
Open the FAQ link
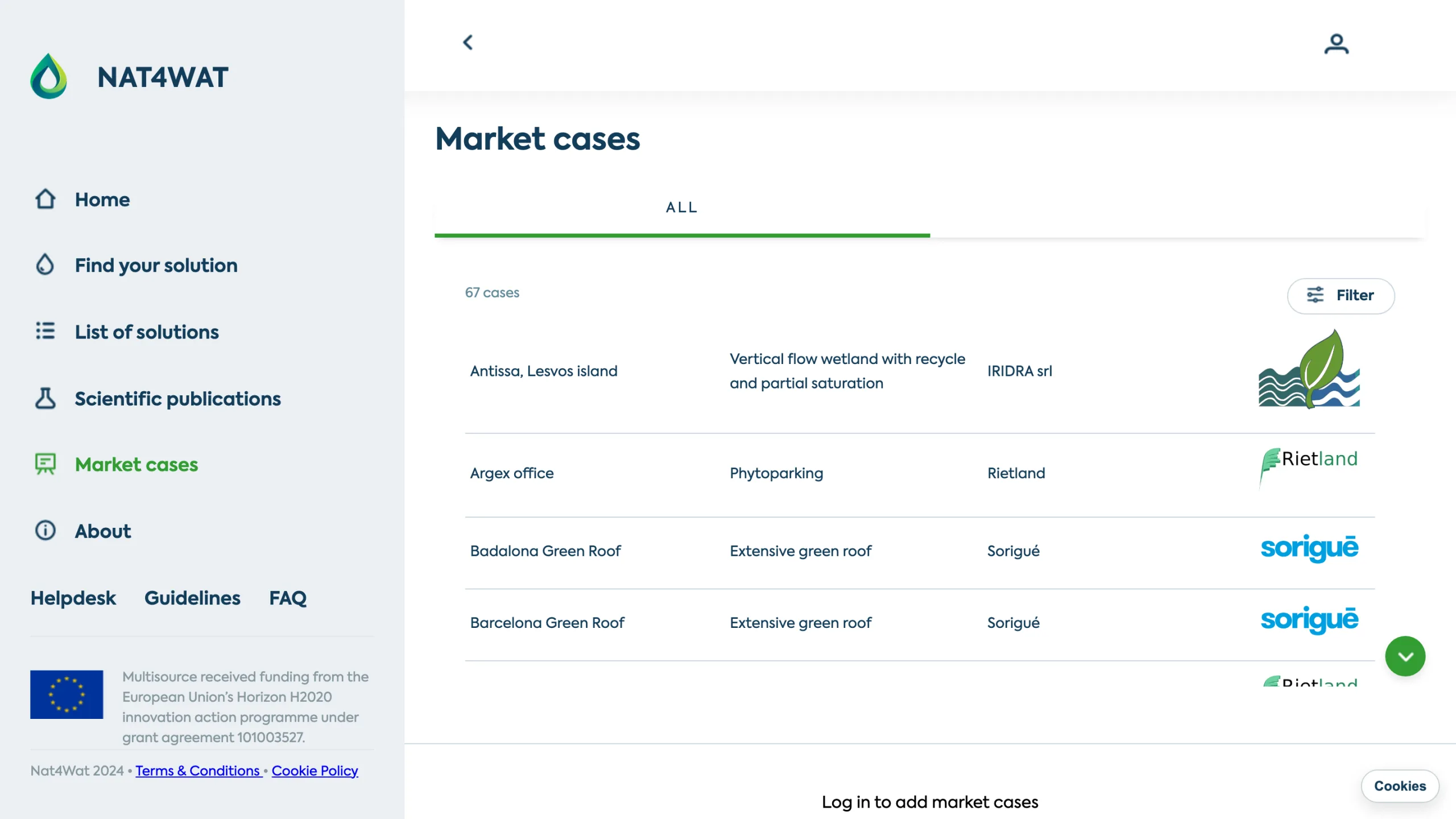coord(288,598)
